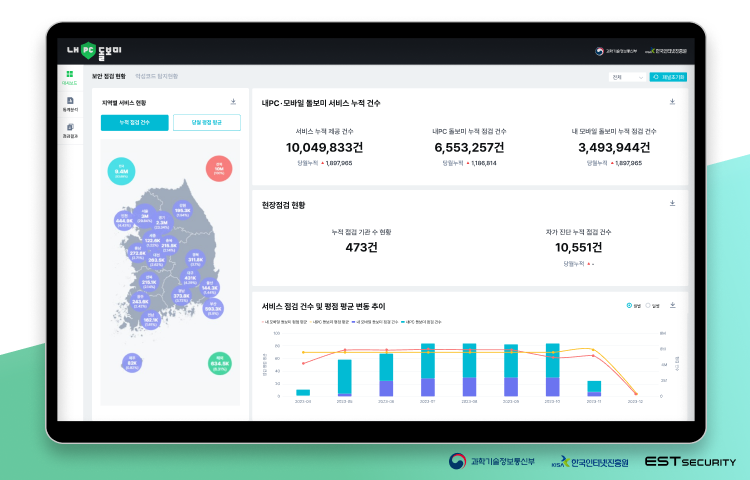
Task: Click the 지역별 서비스 현황 heading
Action: point(124,103)
